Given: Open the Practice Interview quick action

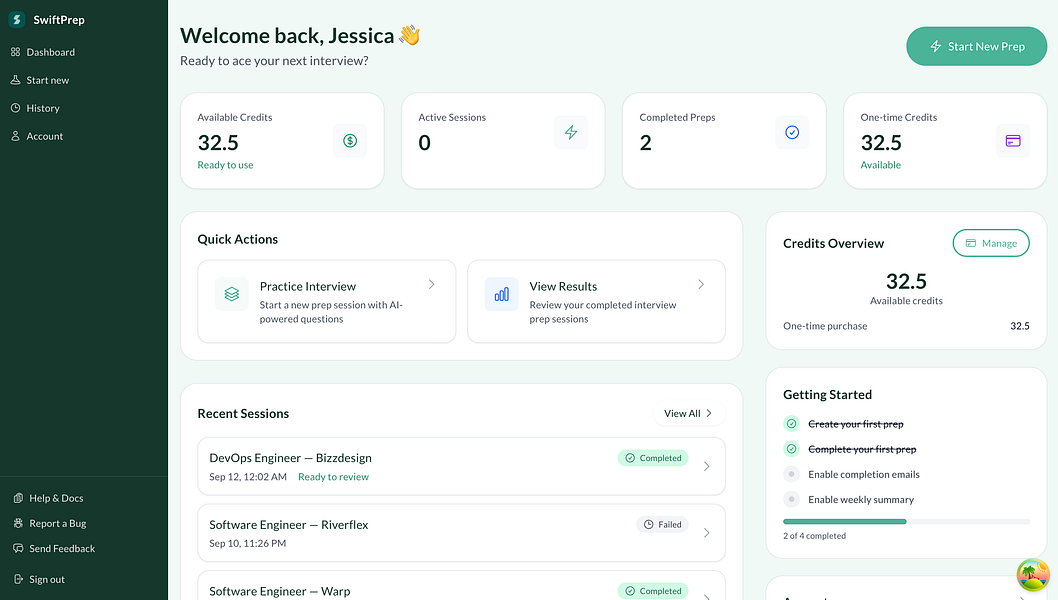Looking at the screenshot, I should pyautogui.click(x=327, y=302).
